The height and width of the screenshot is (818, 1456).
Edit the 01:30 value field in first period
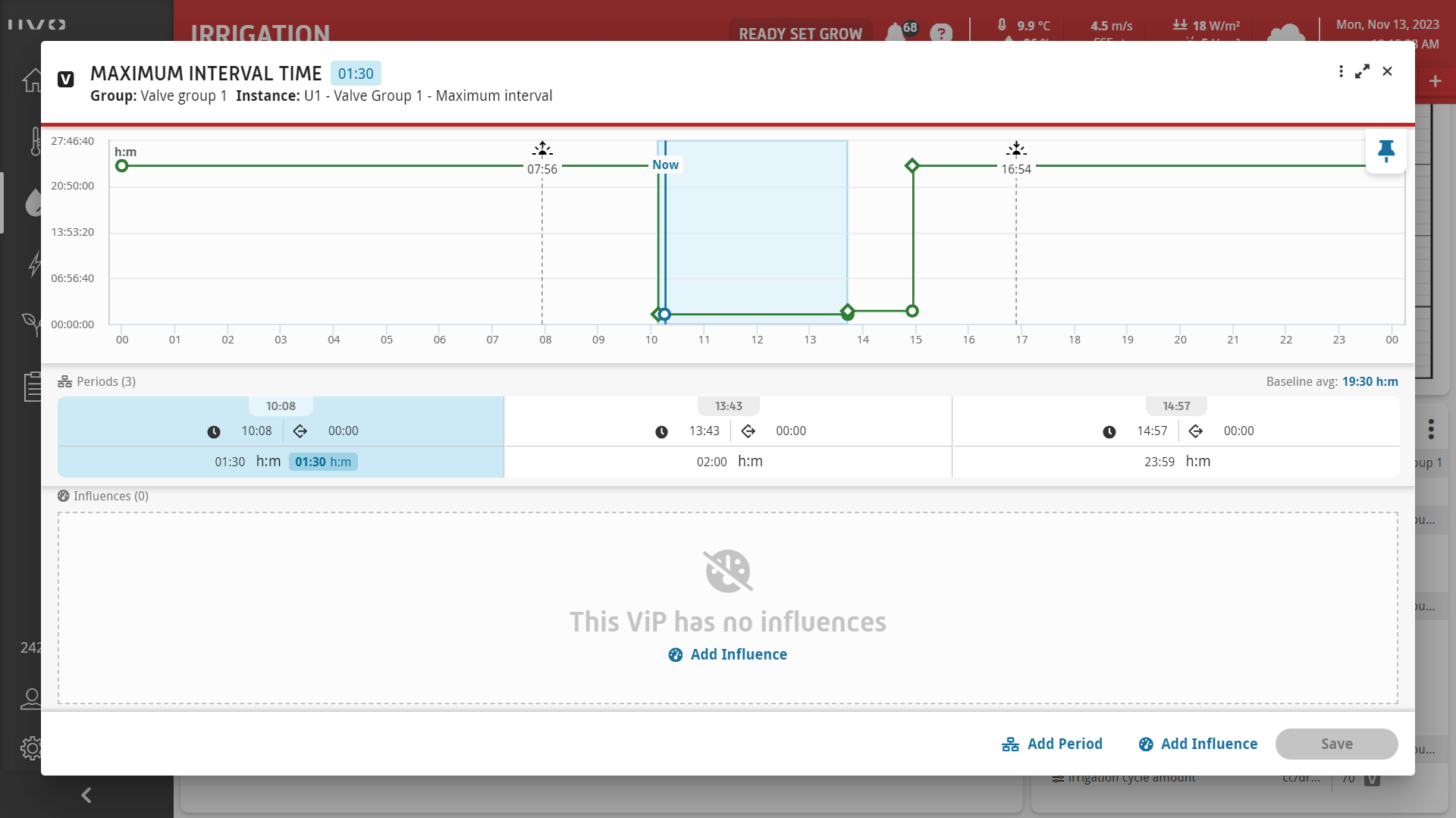(230, 462)
